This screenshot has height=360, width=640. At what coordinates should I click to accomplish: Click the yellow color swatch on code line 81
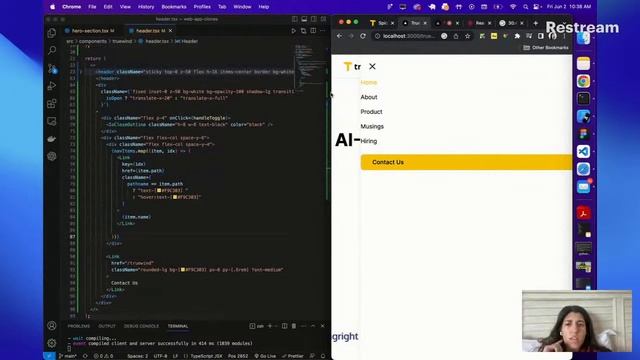pos(175,197)
